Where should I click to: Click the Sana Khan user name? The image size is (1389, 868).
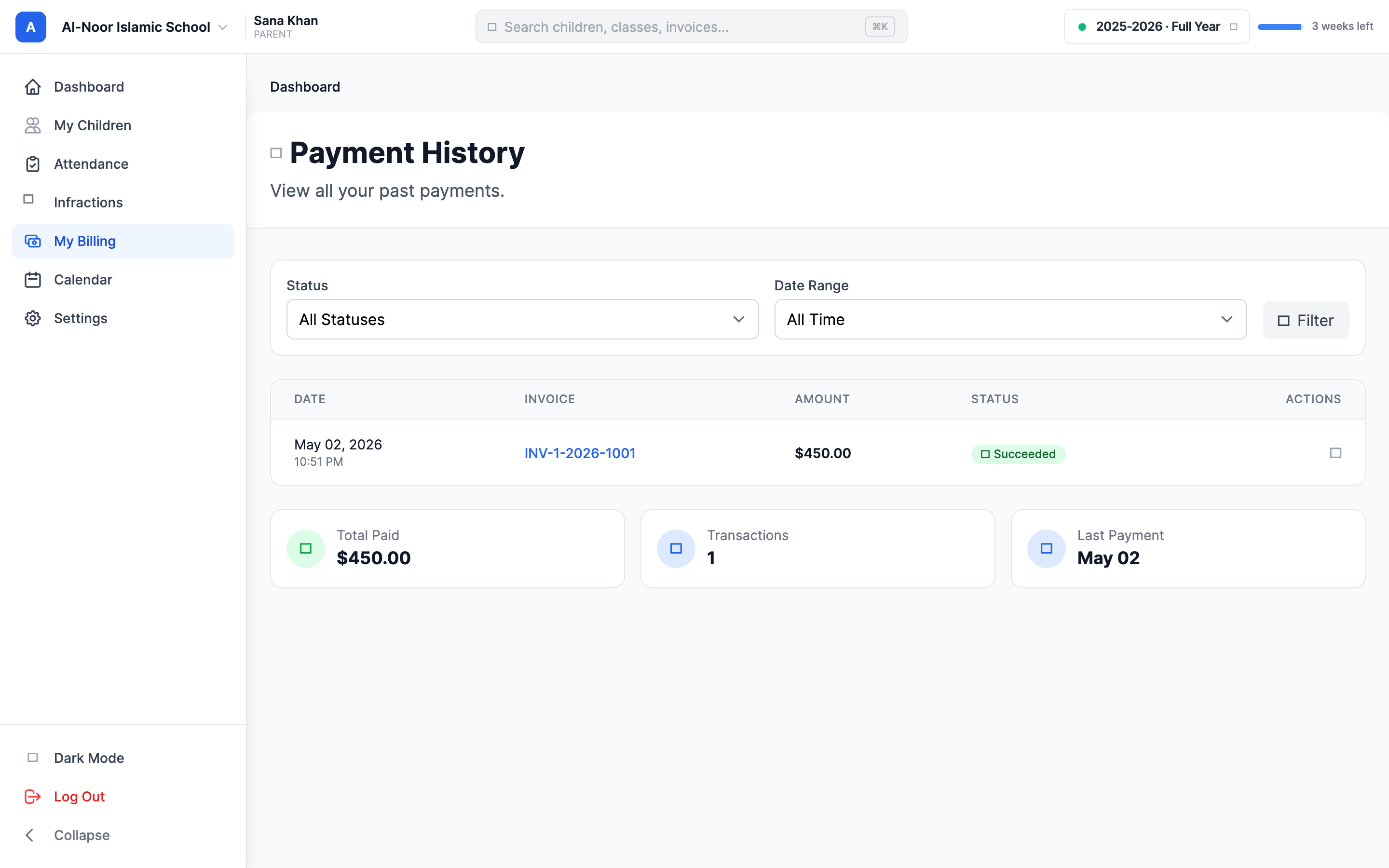click(286, 21)
